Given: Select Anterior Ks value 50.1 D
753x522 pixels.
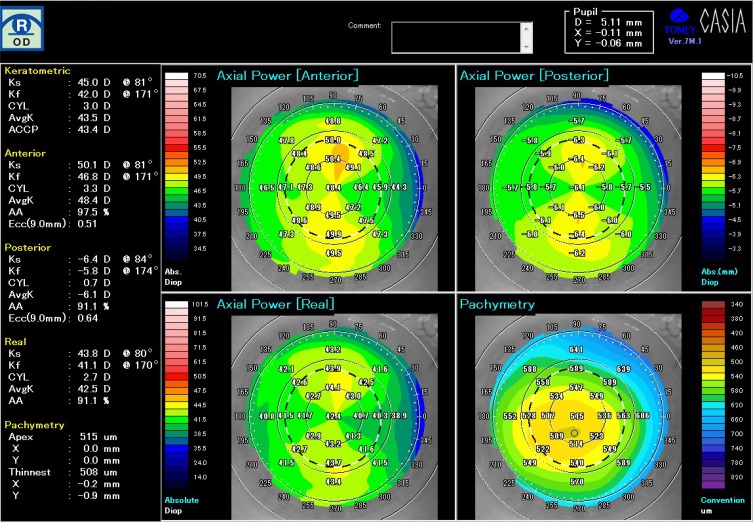Looking at the screenshot, I should [x=94, y=165].
